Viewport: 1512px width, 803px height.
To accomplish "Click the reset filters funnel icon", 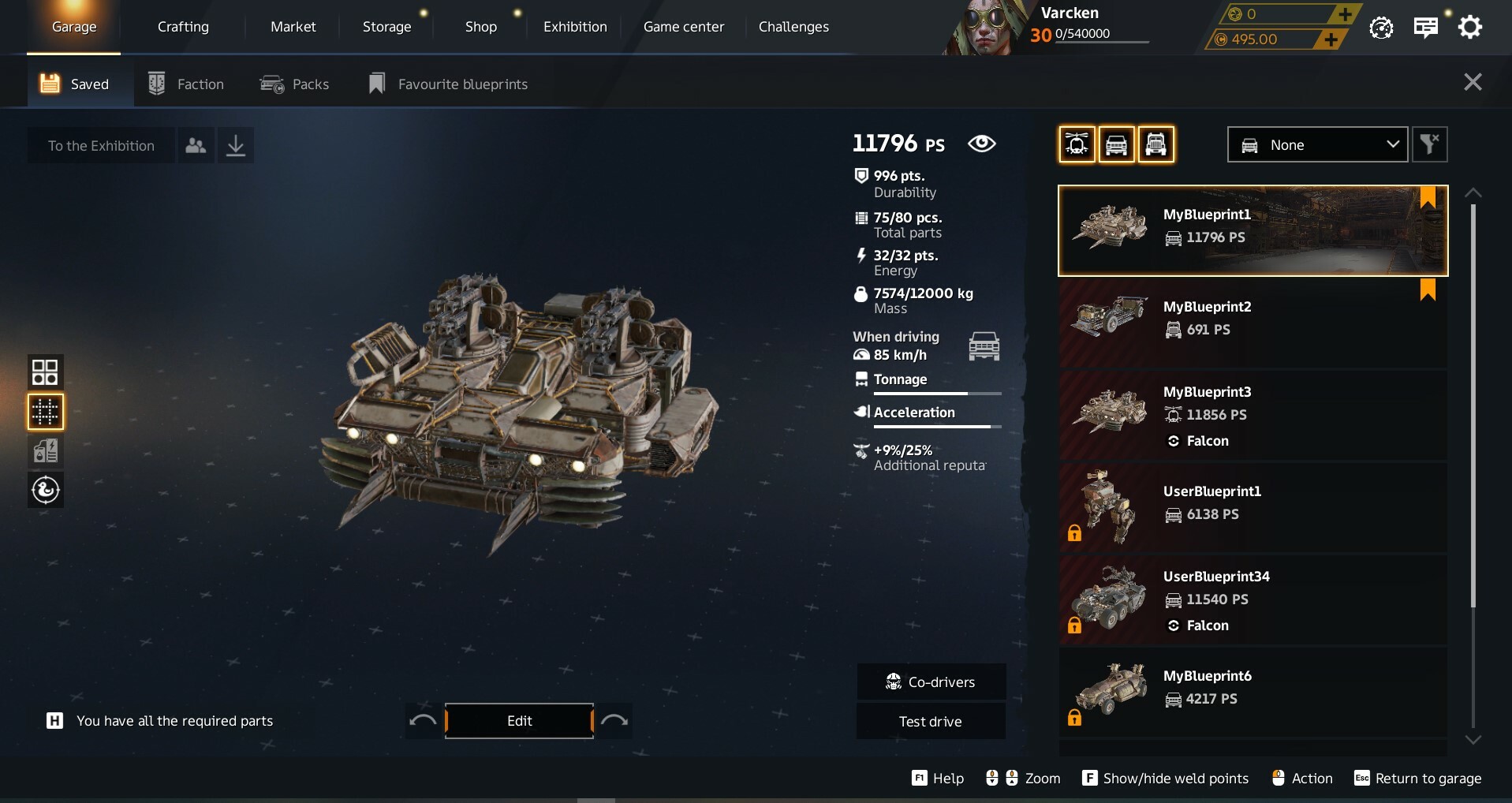I will 1429,144.
